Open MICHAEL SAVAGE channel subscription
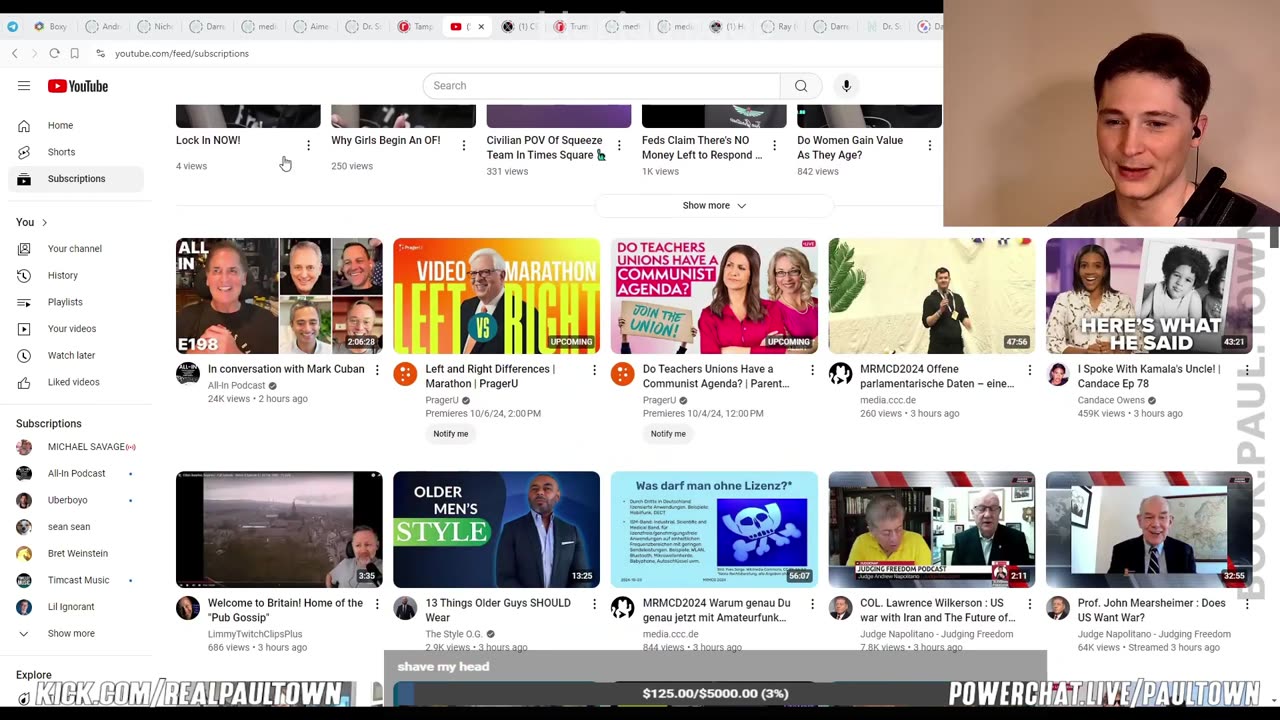This screenshot has width=1280, height=720. pos(76,447)
